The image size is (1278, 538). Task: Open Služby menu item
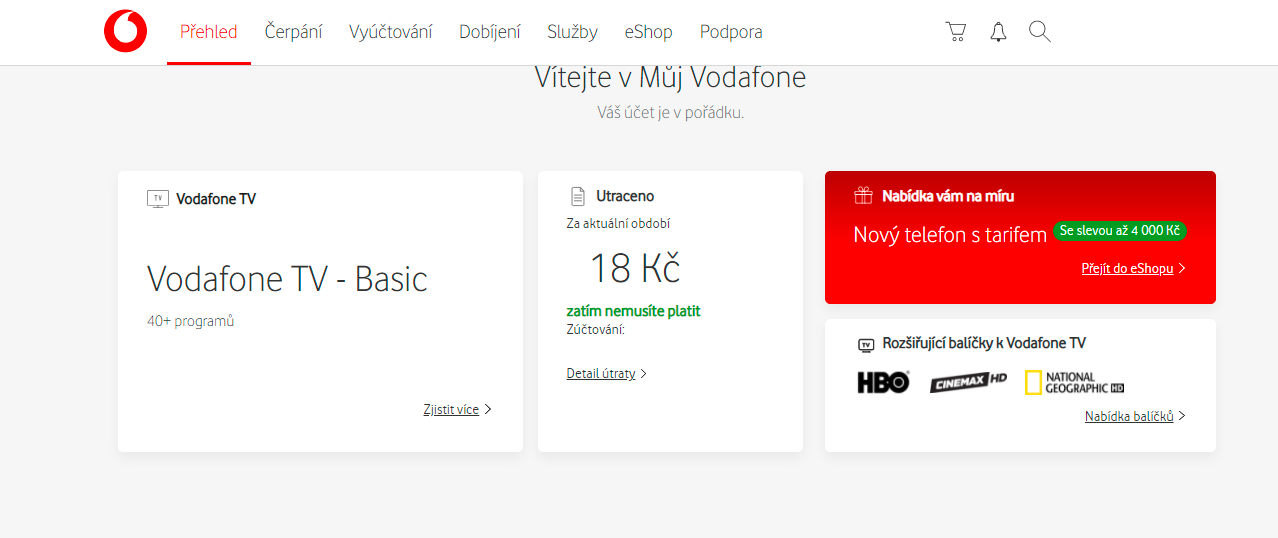572,32
